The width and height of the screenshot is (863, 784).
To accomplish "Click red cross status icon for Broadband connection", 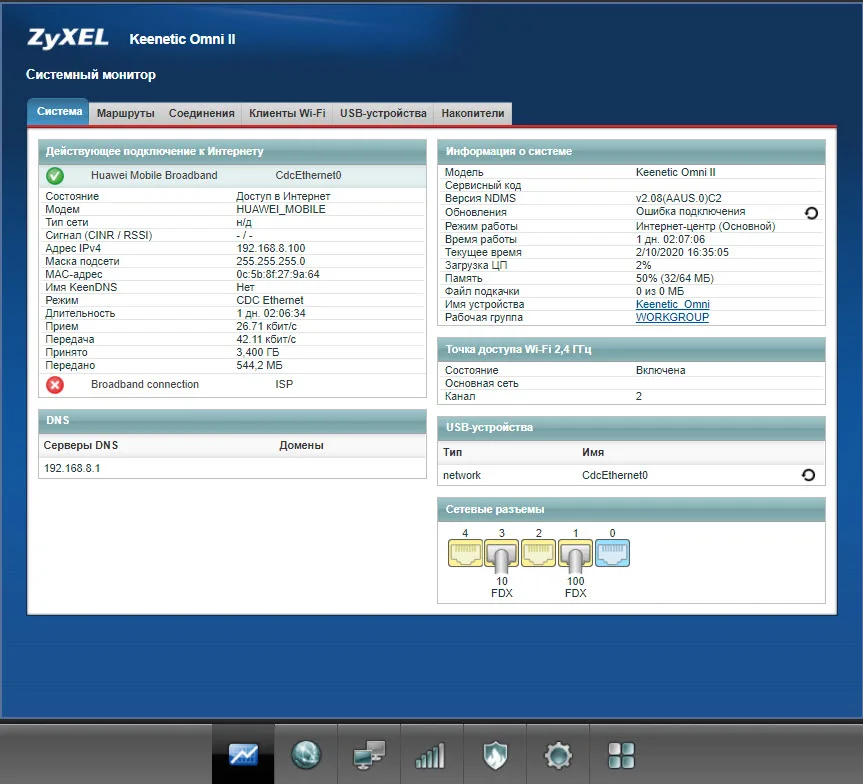I will 54,384.
